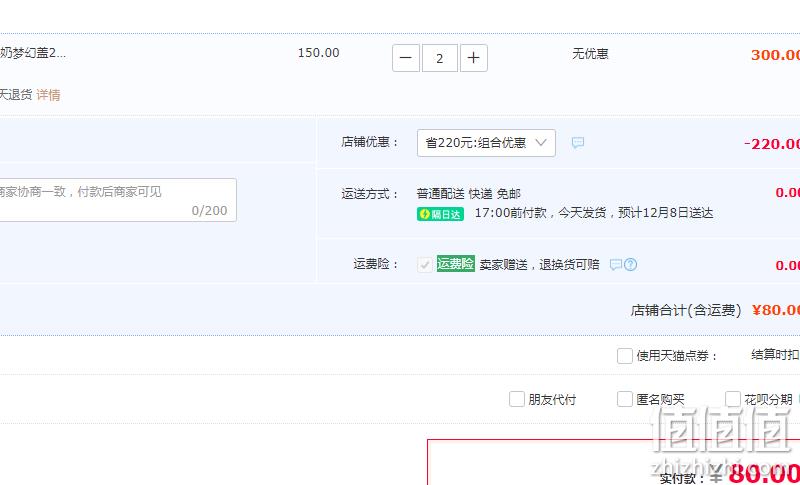Click the 无优惠 text

(590, 54)
